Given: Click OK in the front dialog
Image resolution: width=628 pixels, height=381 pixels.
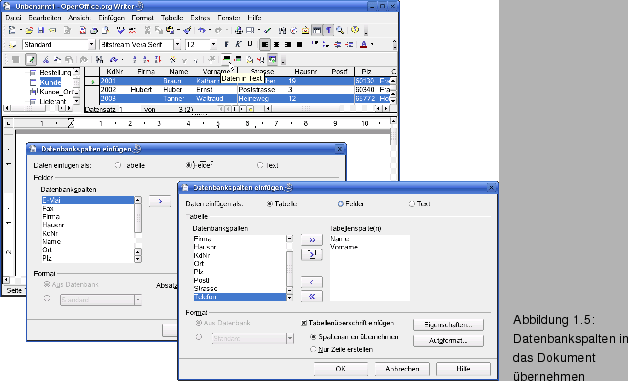Looking at the screenshot, I should (x=340, y=369).
